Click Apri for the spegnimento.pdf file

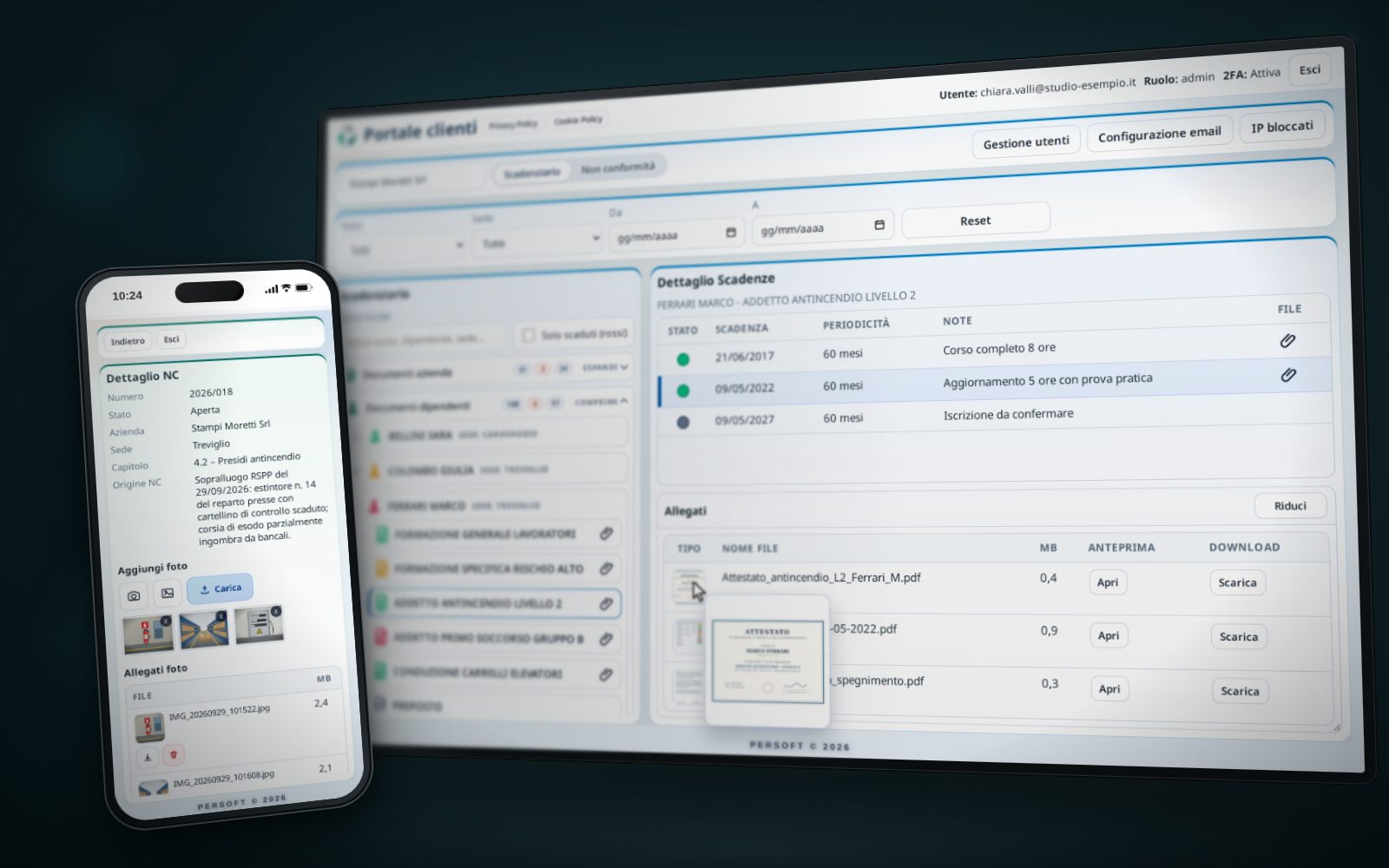[x=1109, y=689]
